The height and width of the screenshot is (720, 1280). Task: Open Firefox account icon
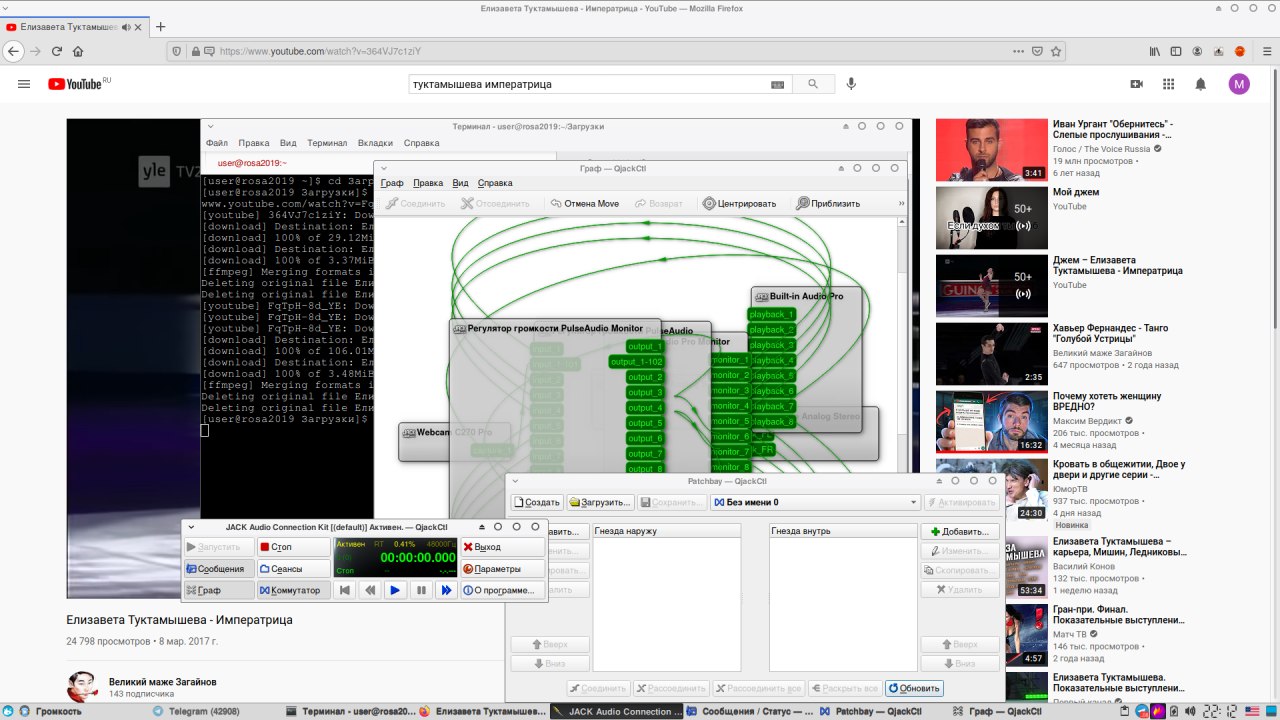(x=1197, y=51)
